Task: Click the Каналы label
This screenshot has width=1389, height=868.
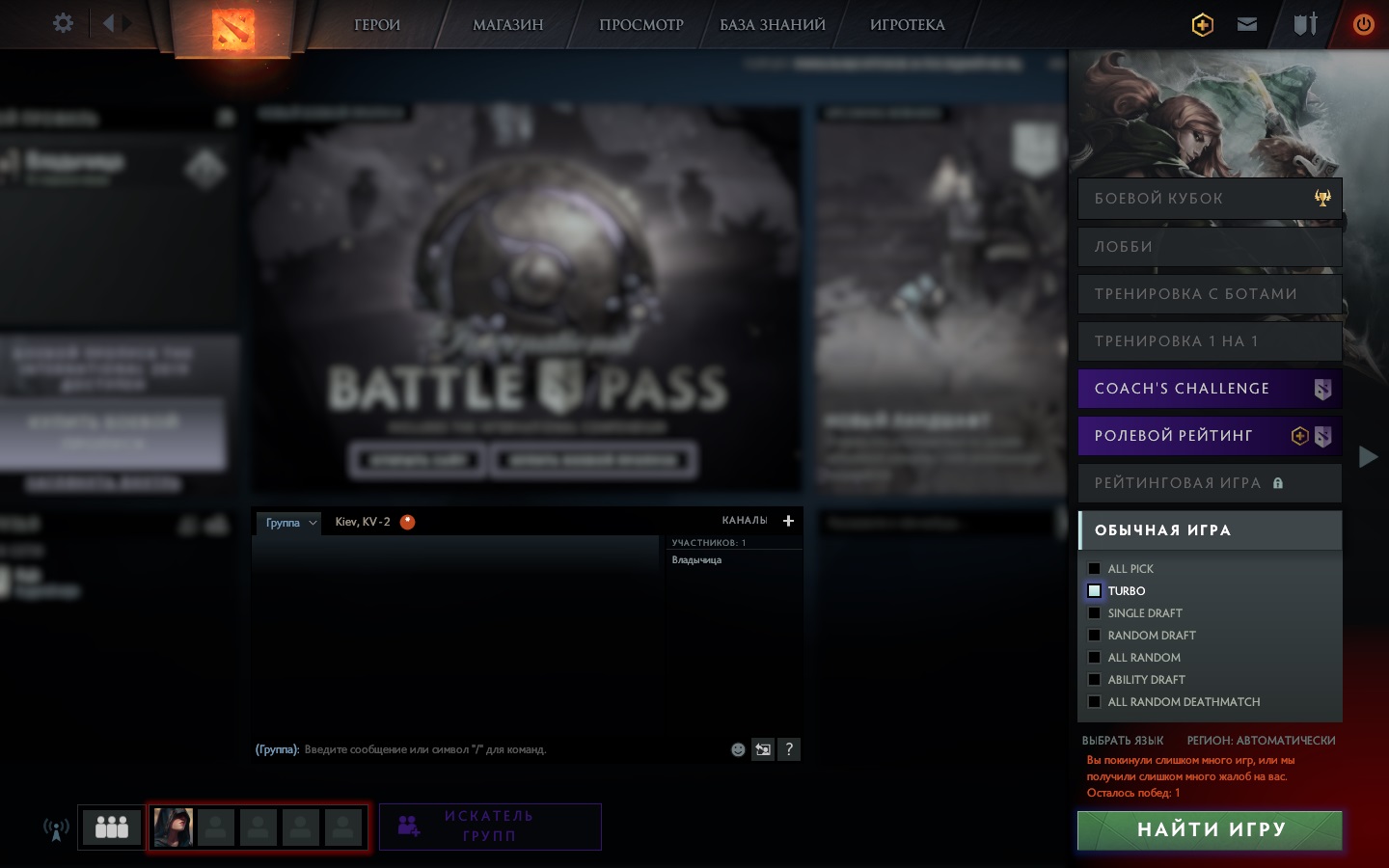Action: tap(745, 521)
